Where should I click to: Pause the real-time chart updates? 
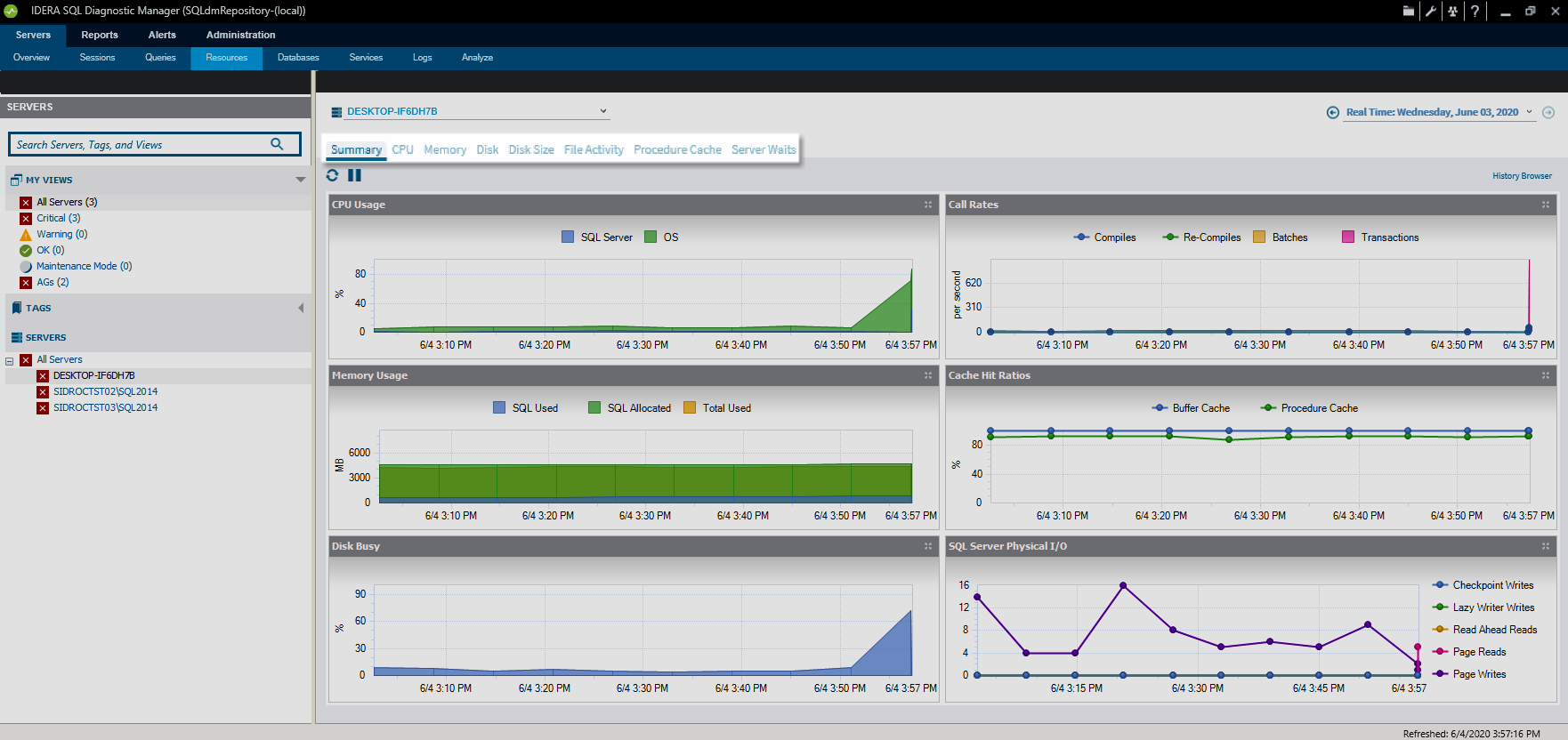coord(354,175)
